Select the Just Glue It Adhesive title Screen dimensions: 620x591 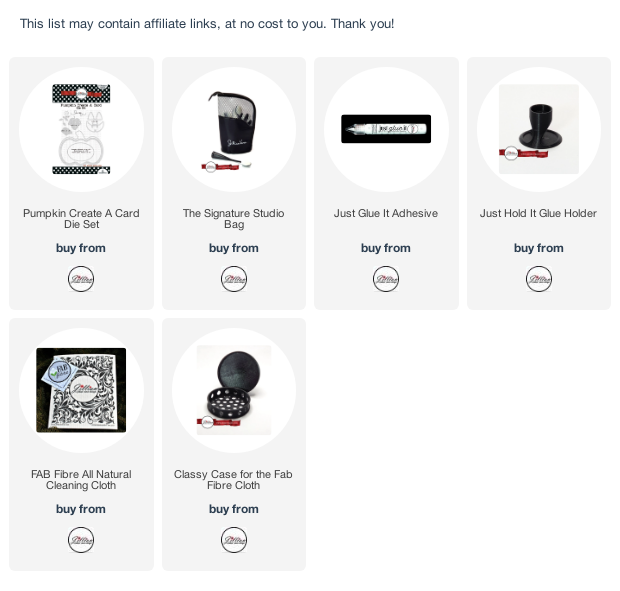pyautogui.click(x=386, y=213)
